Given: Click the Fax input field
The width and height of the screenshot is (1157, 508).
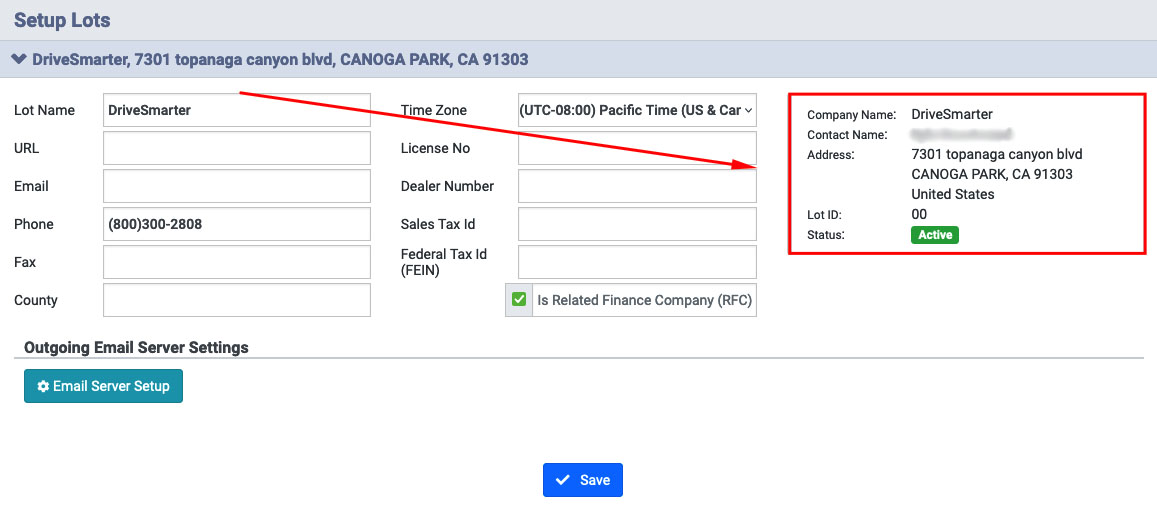Looking at the screenshot, I should click(x=236, y=262).
